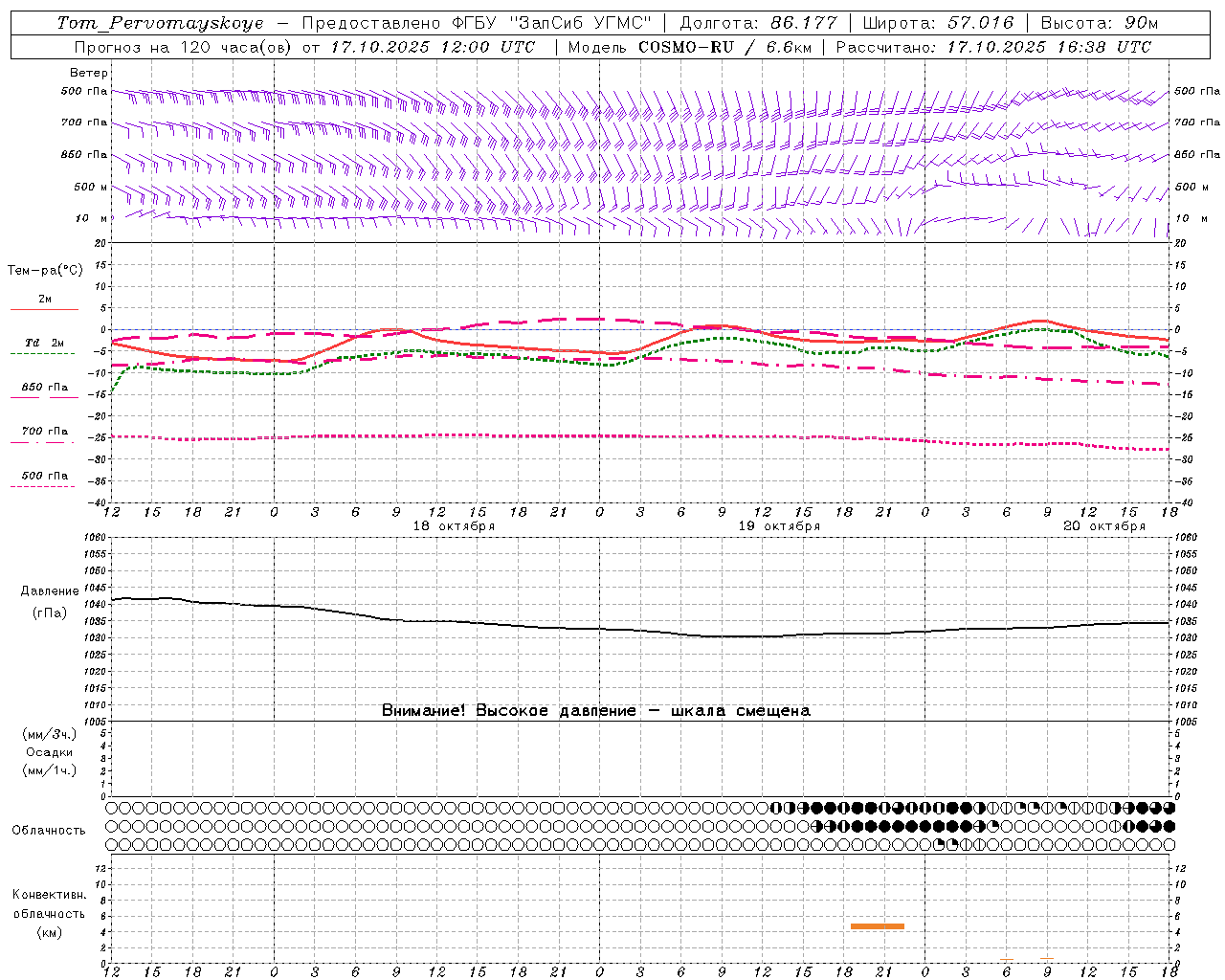
Task: Click the Облачность row label
Action: coord(49,831)
